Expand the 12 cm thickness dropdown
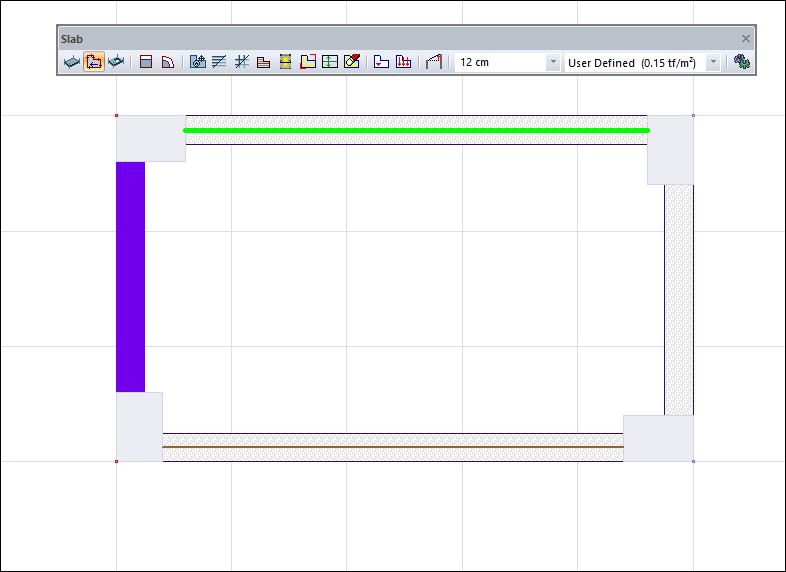This screenshot has width=786, height=572. point(553,62)
